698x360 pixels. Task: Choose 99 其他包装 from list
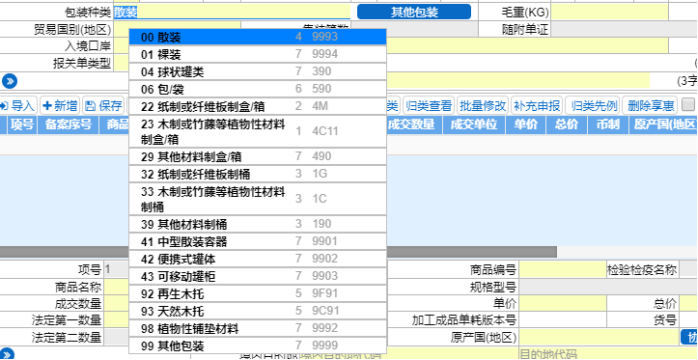point(257,345)
